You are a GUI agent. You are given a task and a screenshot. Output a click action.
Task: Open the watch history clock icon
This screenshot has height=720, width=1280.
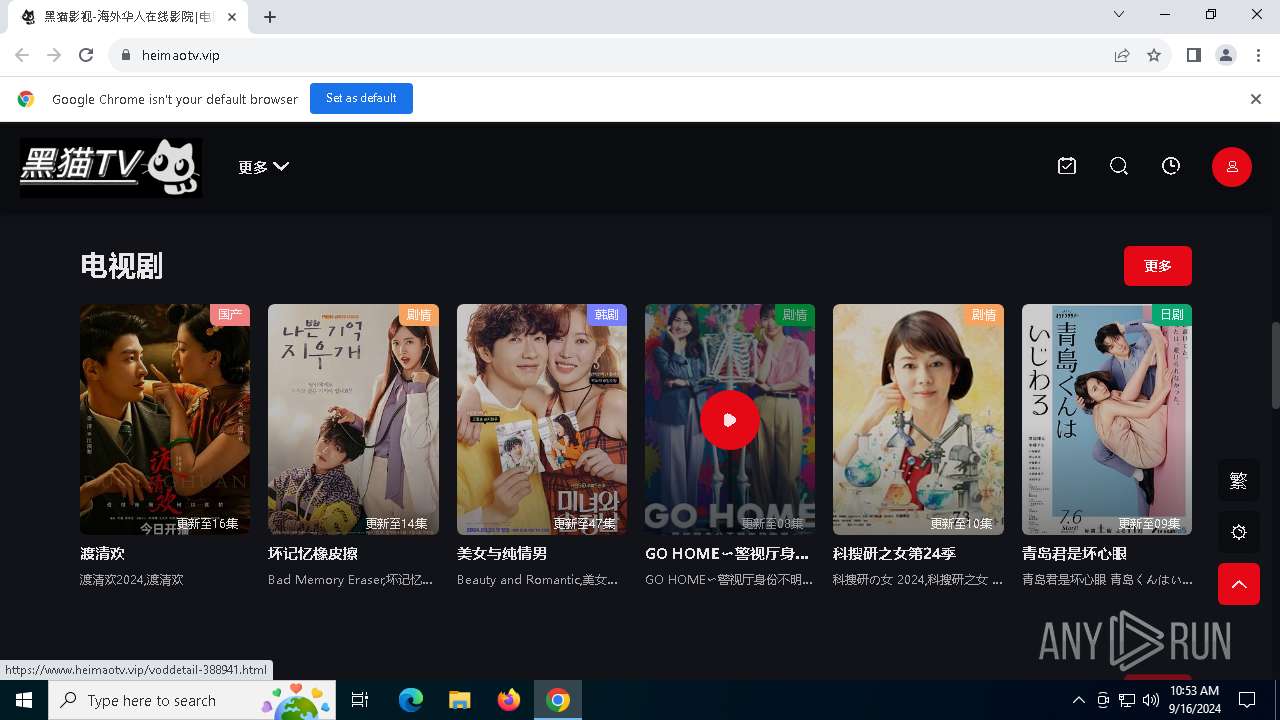(x=1171, y=166)
